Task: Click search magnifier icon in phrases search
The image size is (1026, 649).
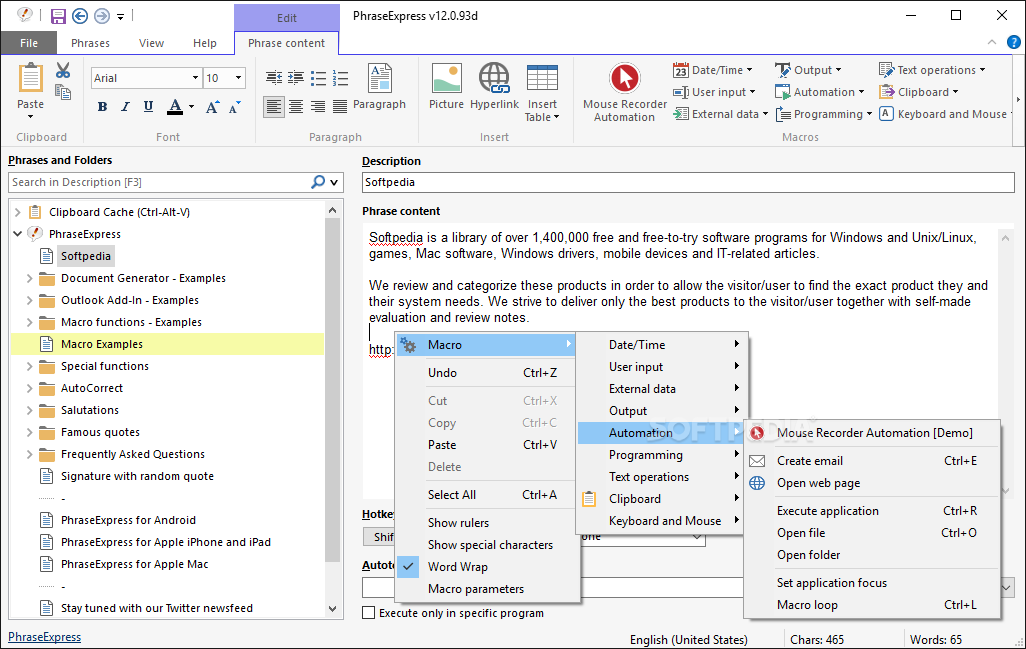Action: [318, 182]
